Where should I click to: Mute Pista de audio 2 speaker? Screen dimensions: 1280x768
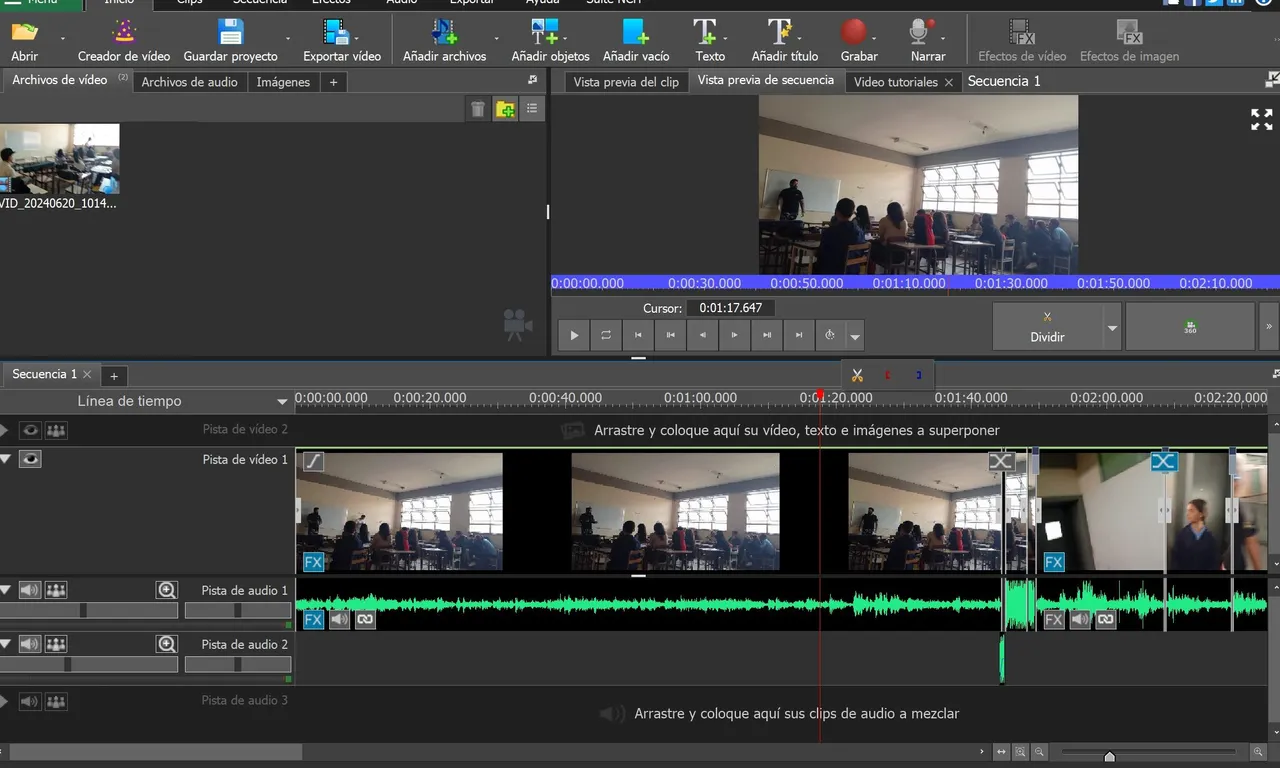(30, 644)
